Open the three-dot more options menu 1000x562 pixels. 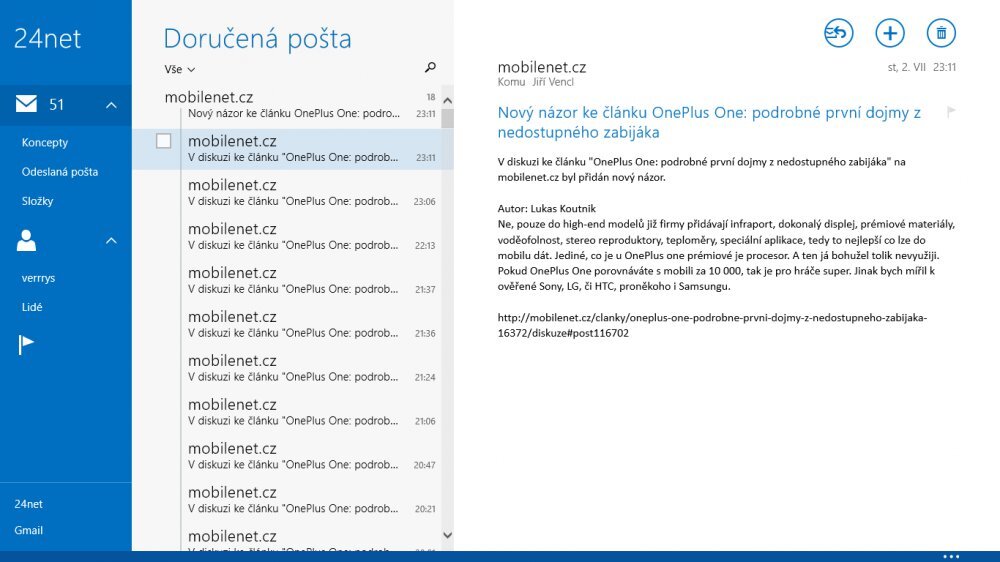click(x=951, y=556)
